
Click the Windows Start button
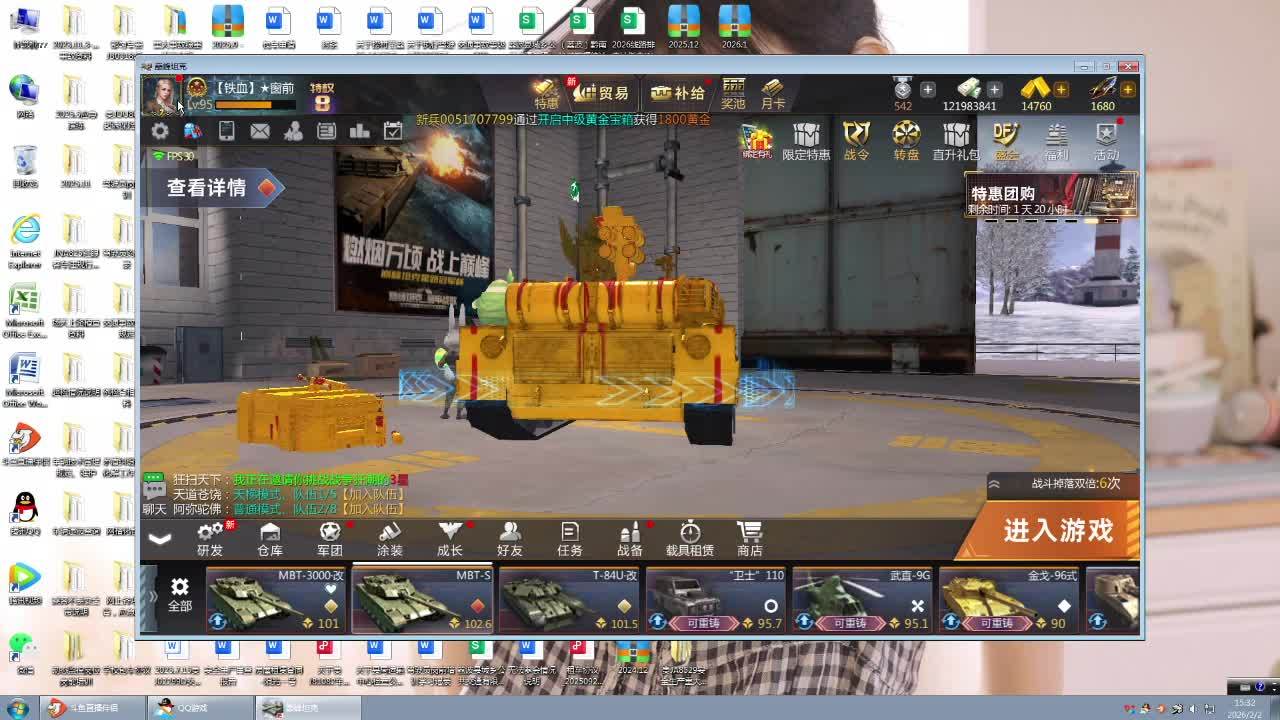click(18, 708)
